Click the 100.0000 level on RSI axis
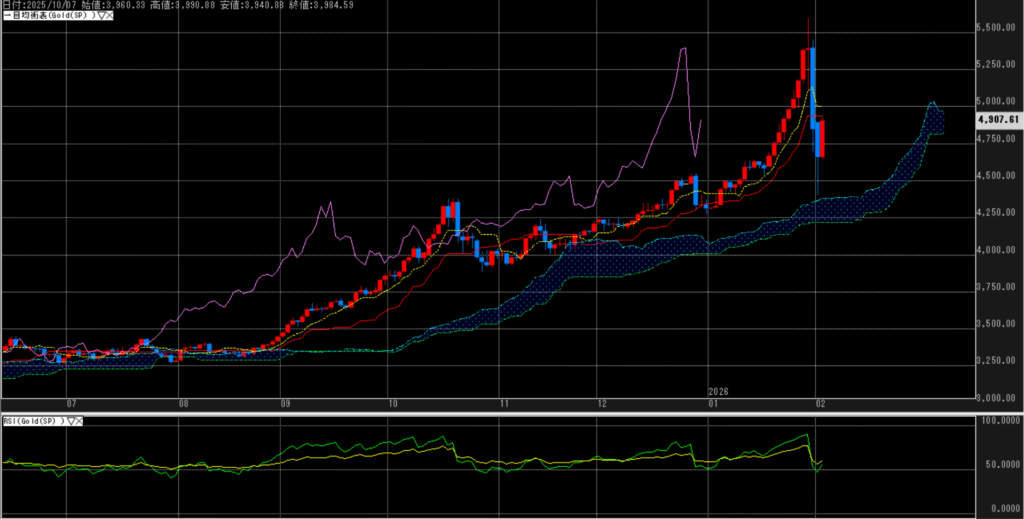Screen dimensions: 1024x519 point(1000,421)
